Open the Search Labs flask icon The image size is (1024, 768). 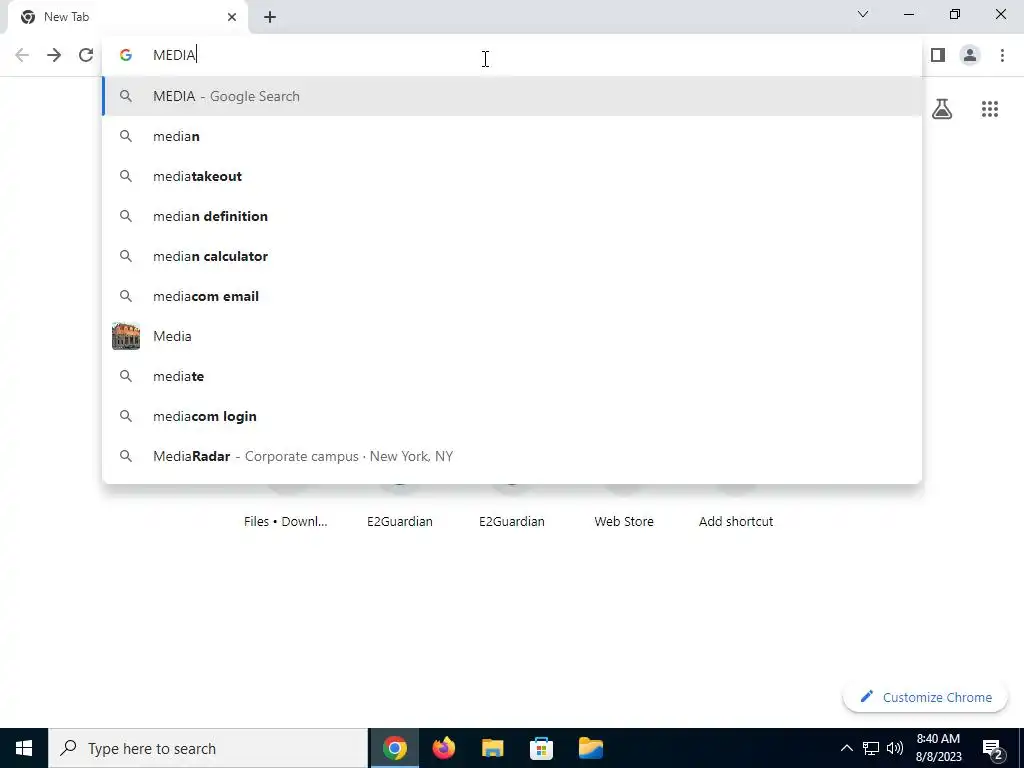[942, 108]
